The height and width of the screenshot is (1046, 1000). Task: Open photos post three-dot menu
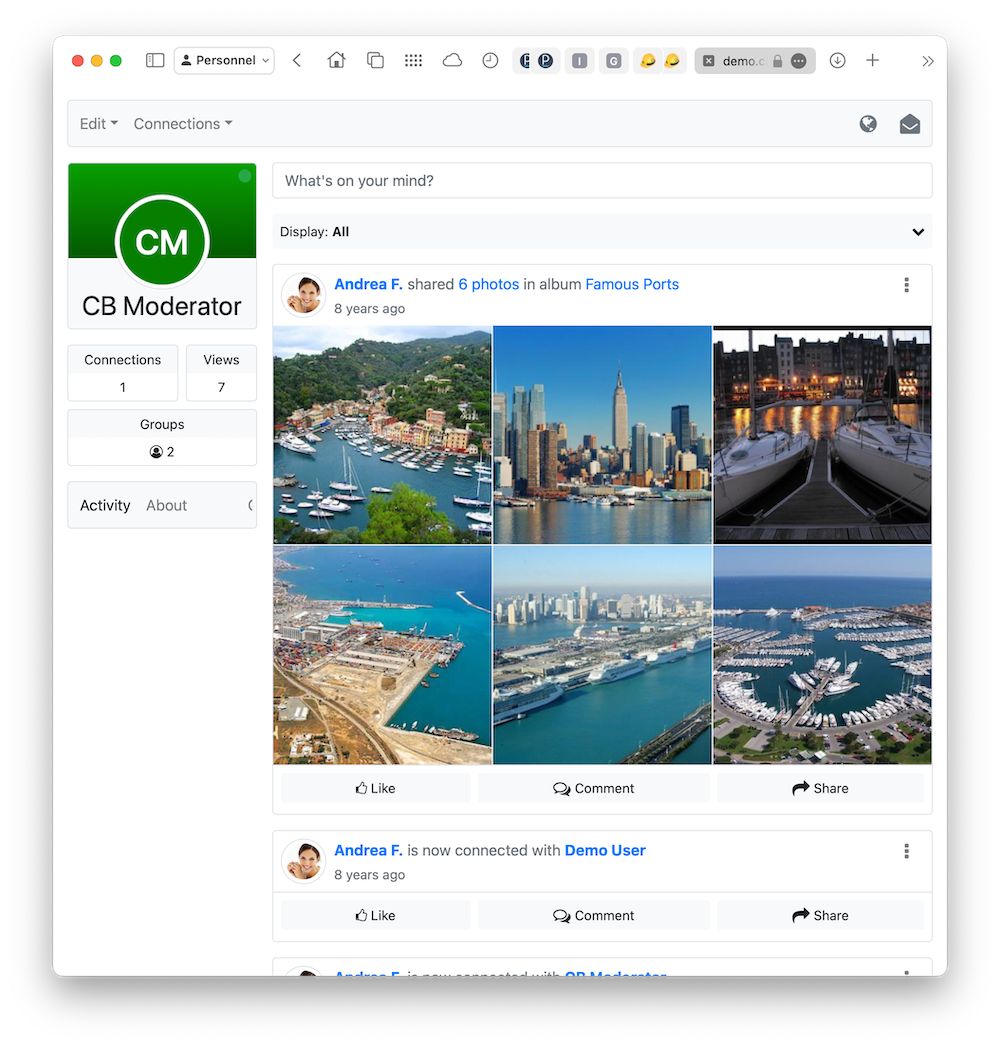[x=906, y=285]
